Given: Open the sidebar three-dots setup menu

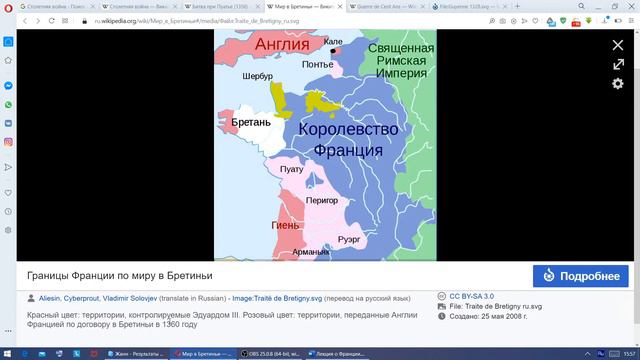Looking at the screenshot, I should [x=8, y=331].
